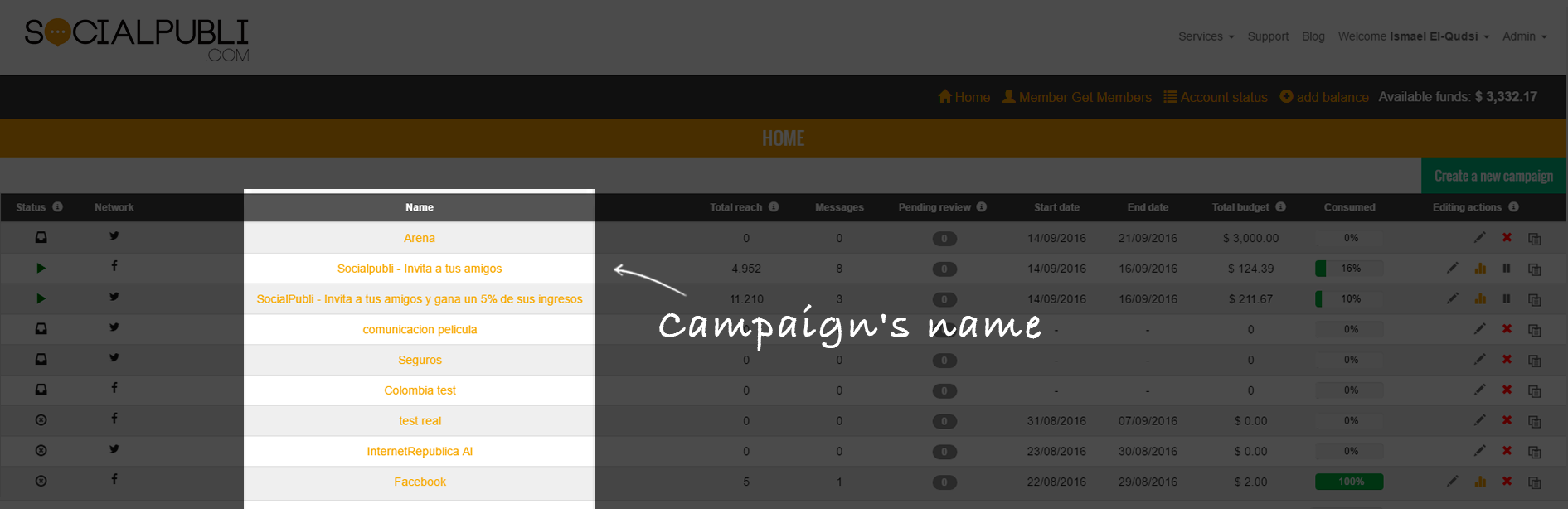Click the pending review badge in Arena row
Viewport: 1568px width, 509px height.
[x=944, y=239]
